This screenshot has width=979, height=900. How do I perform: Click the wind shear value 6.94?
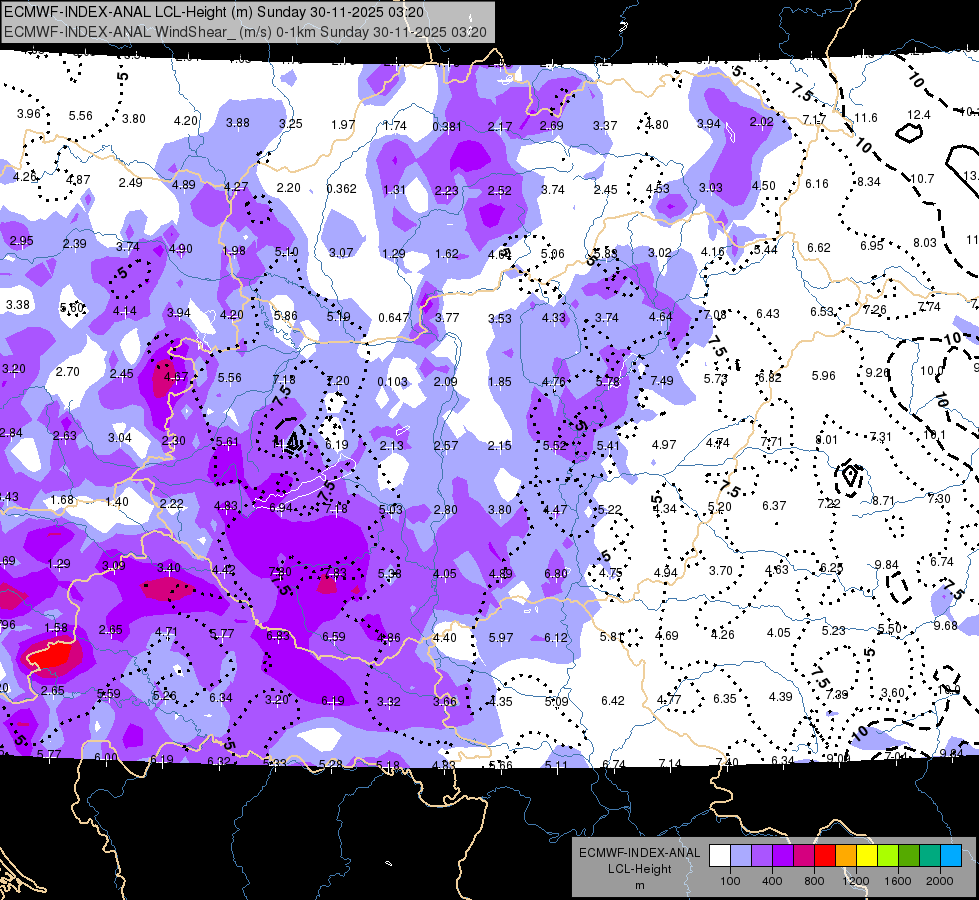pyautogui.click(x=280, y=508)
